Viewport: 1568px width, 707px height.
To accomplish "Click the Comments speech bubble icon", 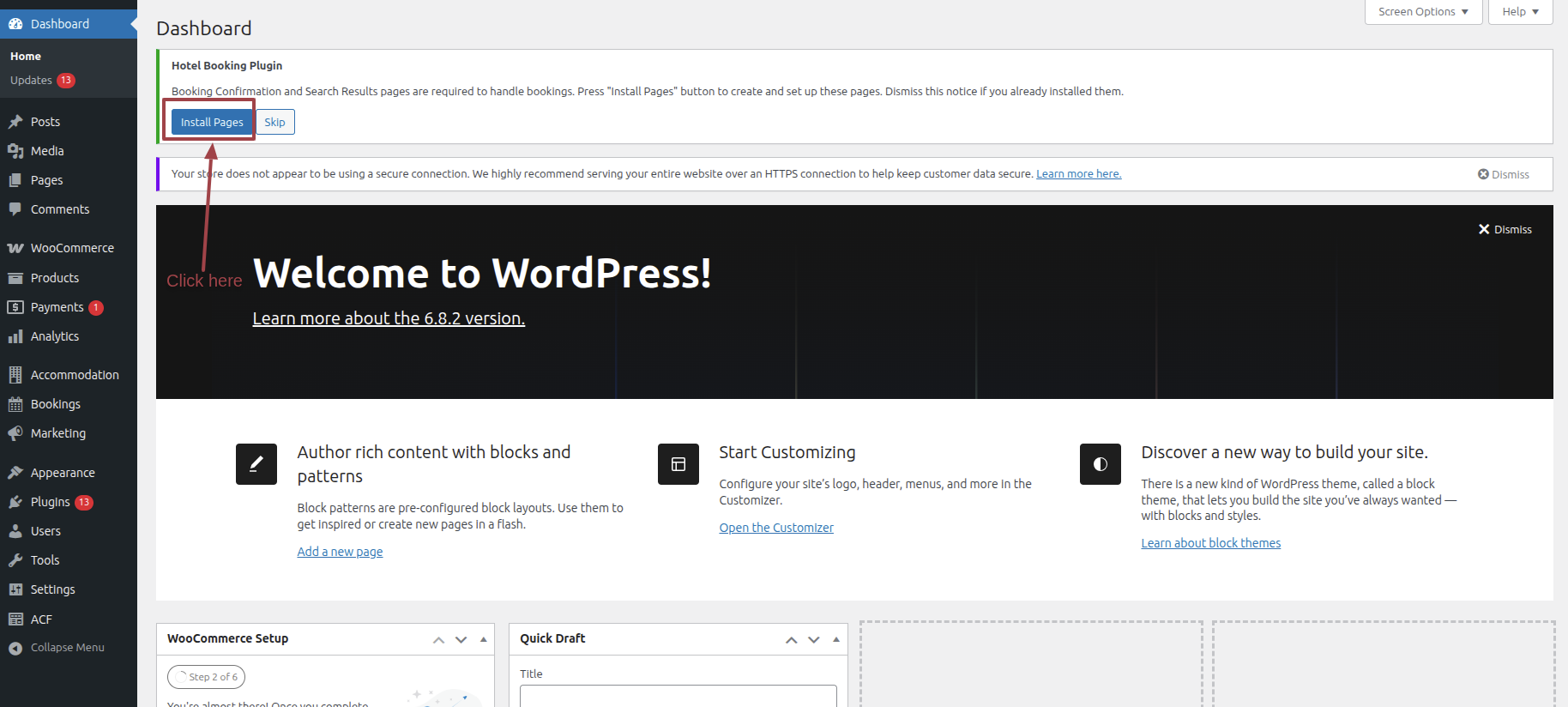I will 15,209.
